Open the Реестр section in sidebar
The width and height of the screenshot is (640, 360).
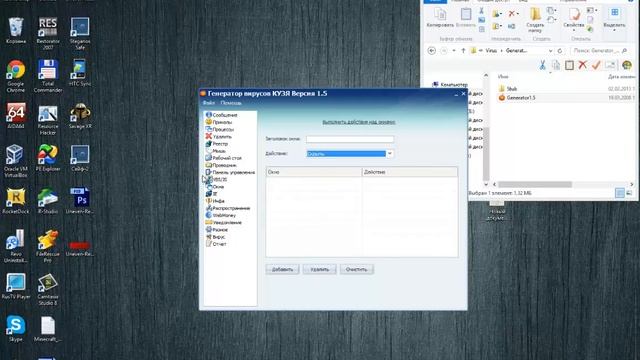(217, 144)
